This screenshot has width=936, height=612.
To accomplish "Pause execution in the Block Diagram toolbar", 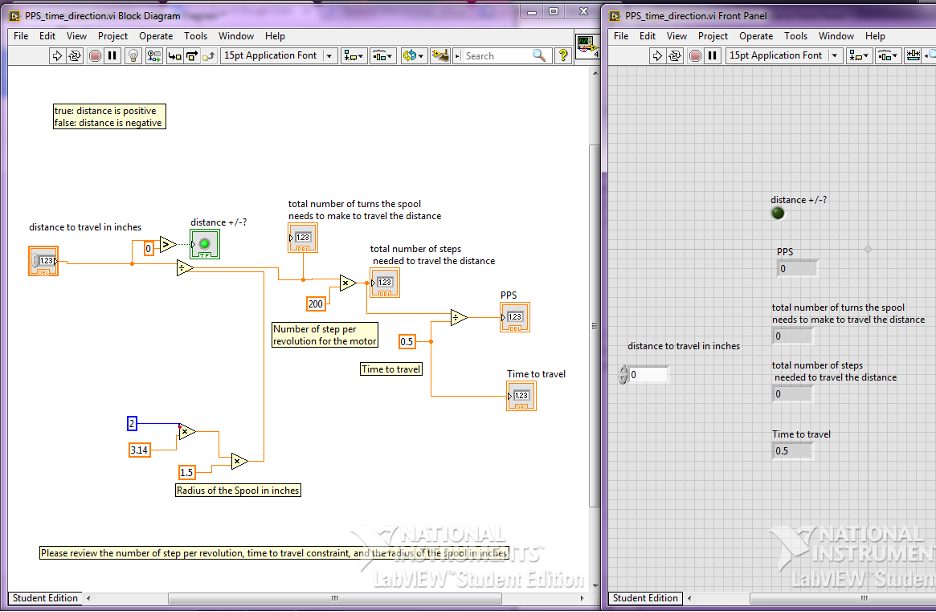I will [x=112, y=56].
